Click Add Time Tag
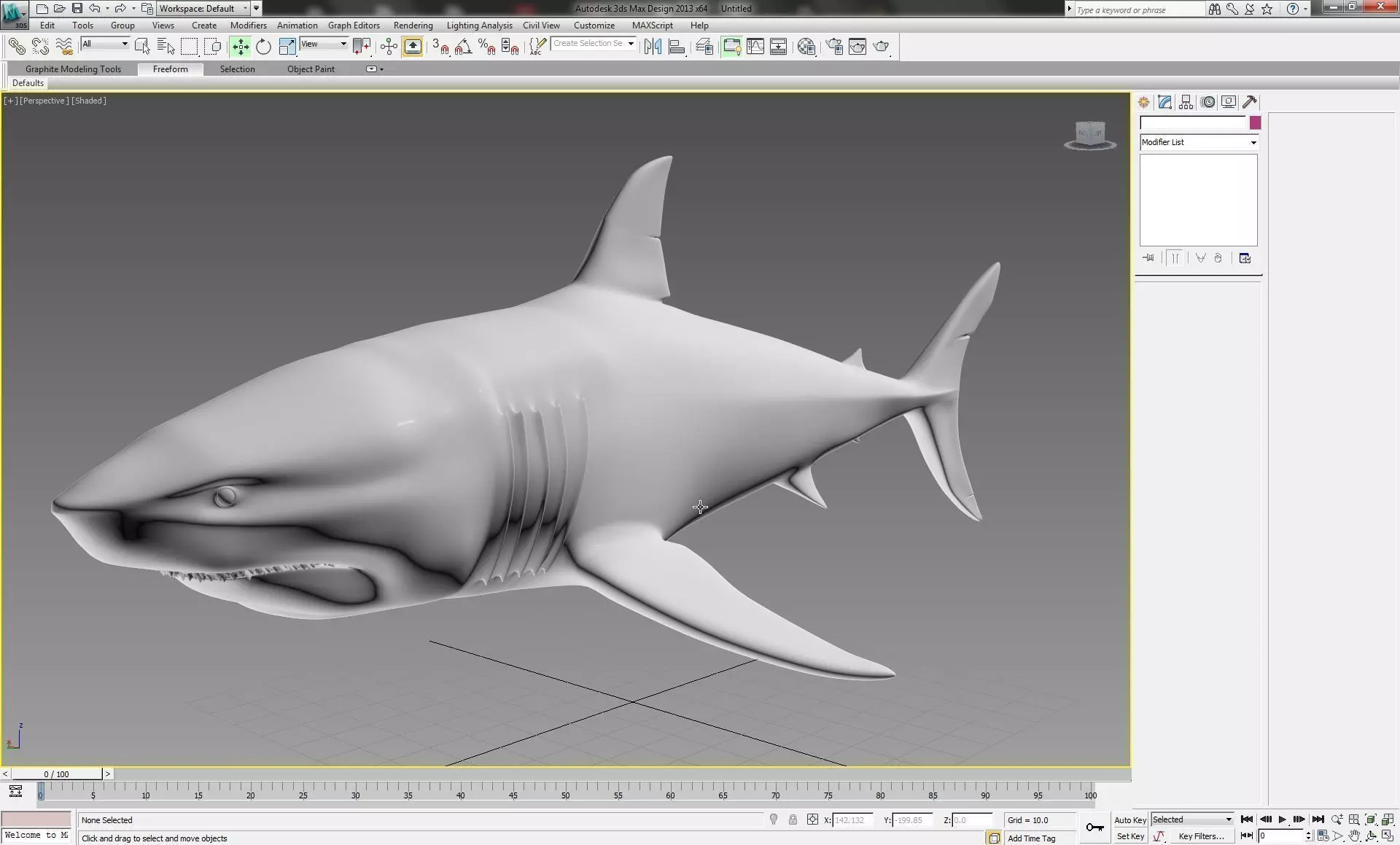The image size is (1400, 845). pos(1031,838)
